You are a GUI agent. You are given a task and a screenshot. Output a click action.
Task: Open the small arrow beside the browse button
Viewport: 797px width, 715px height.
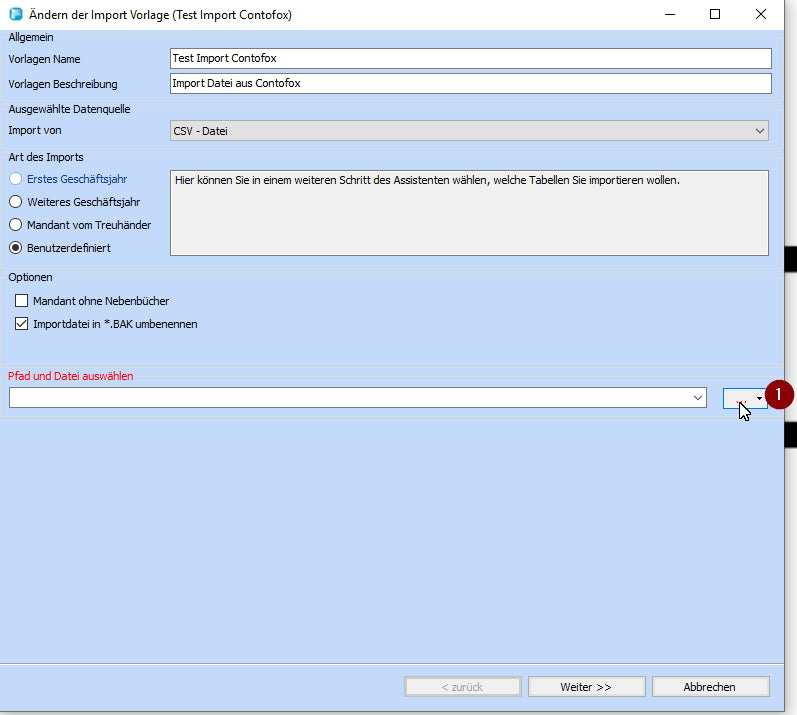[760, 398]
